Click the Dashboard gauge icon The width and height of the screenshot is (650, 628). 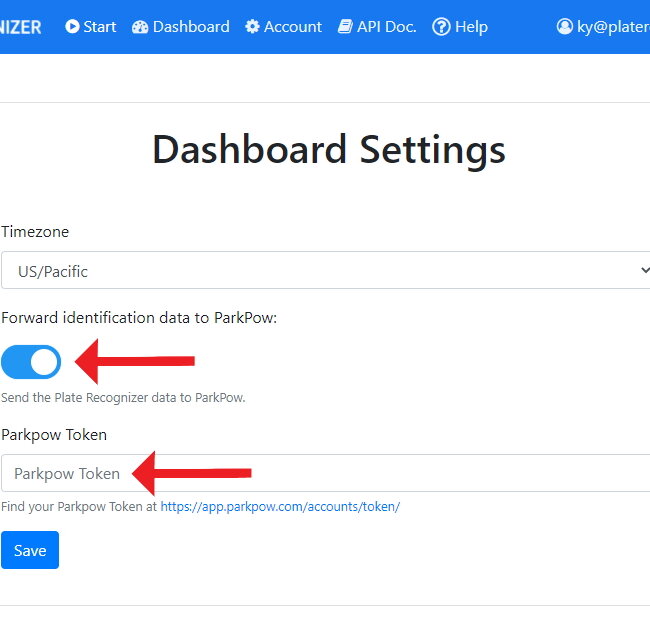[140, 27]
